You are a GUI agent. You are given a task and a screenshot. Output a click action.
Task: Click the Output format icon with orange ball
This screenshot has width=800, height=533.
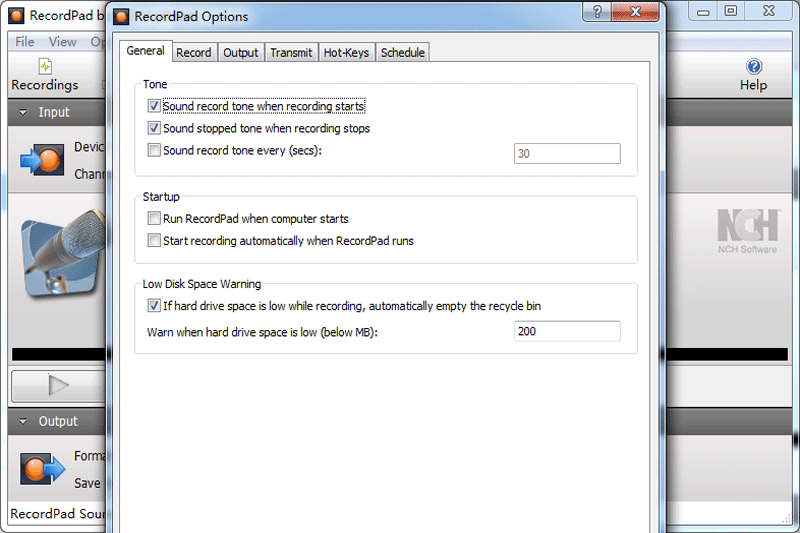pyautogui.click(x=43, y=469)
